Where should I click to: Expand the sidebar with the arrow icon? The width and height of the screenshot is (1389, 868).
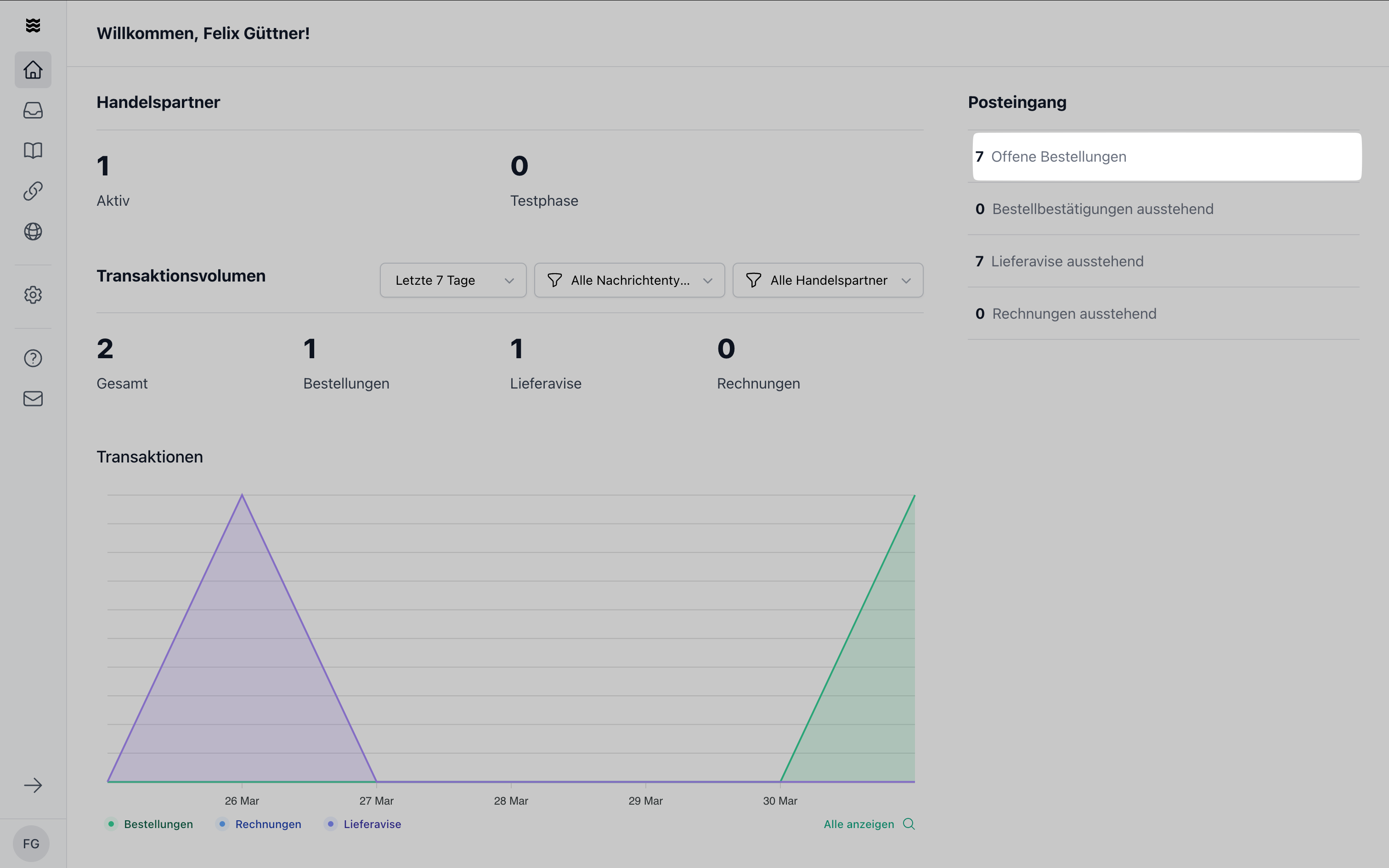click(33, 785)
